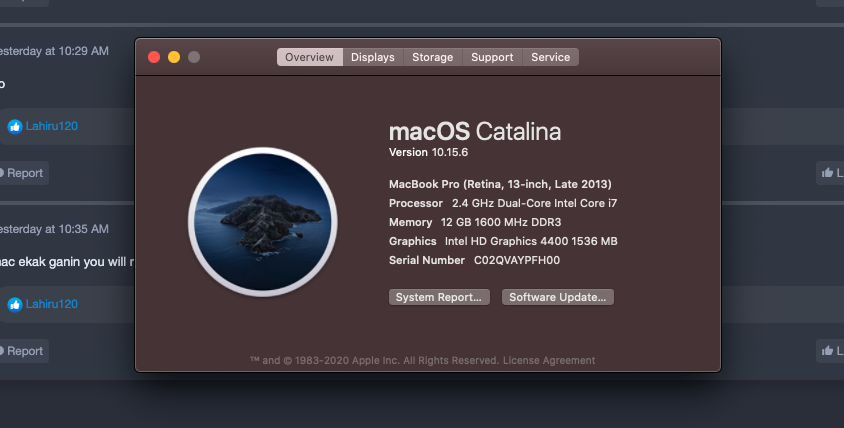Click the System Report... button
844x428 pixels.
pos(439,297)
